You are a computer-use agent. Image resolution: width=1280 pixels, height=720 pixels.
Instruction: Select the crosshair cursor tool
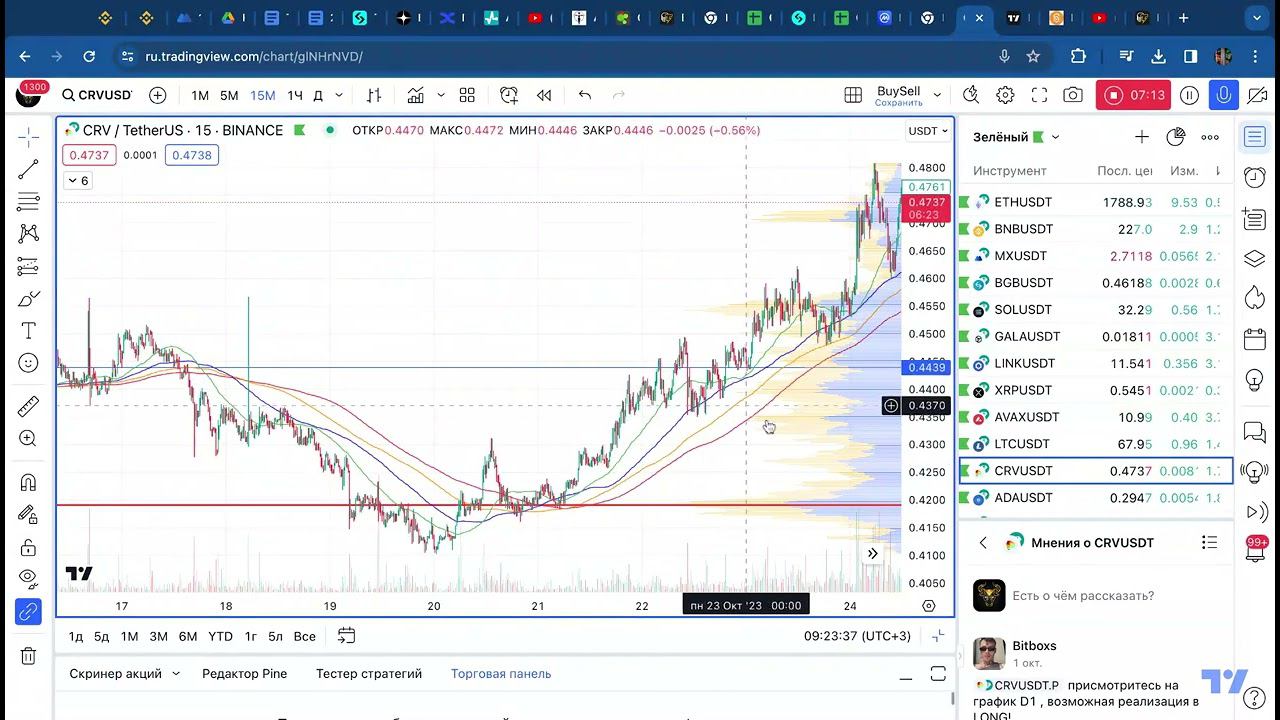tap(28, 136)
